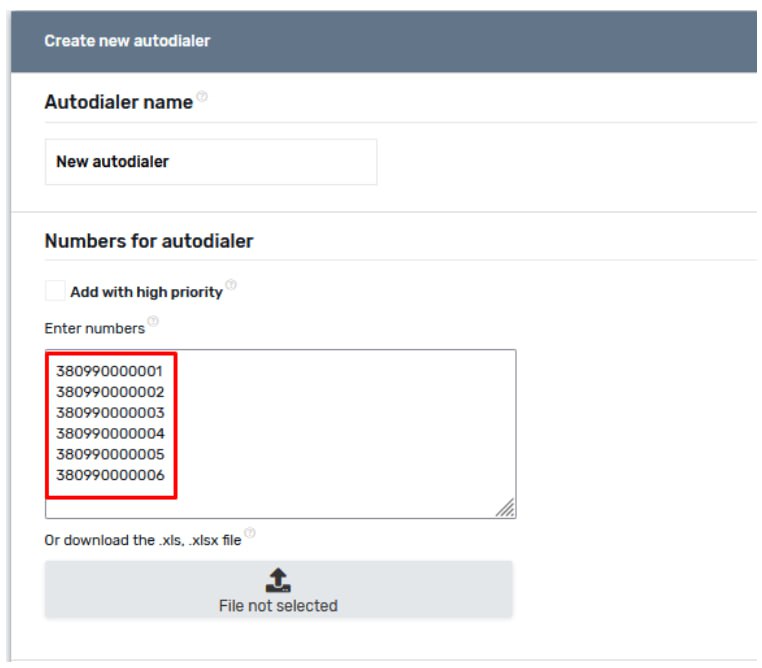The height and width of the screenshot is (668, 762).
Task: Focus the Autodialer name input field
Action: click(x=211, y=162)
